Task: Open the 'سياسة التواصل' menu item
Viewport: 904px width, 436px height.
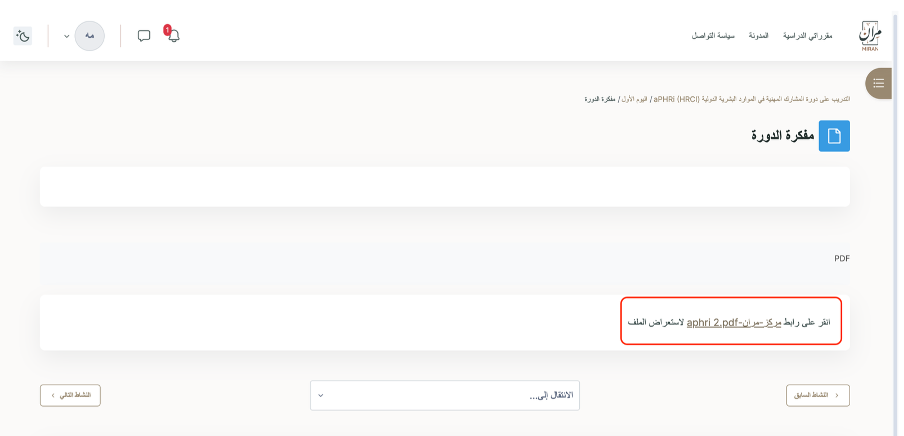Action: point(713,36)
